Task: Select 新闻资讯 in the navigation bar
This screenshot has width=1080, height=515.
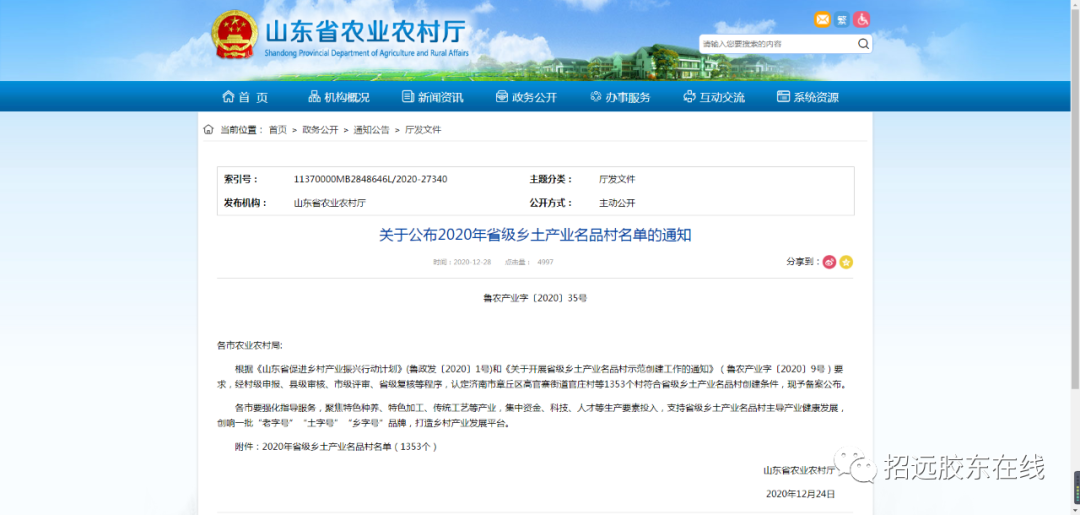Action: [x=432, y=97]
